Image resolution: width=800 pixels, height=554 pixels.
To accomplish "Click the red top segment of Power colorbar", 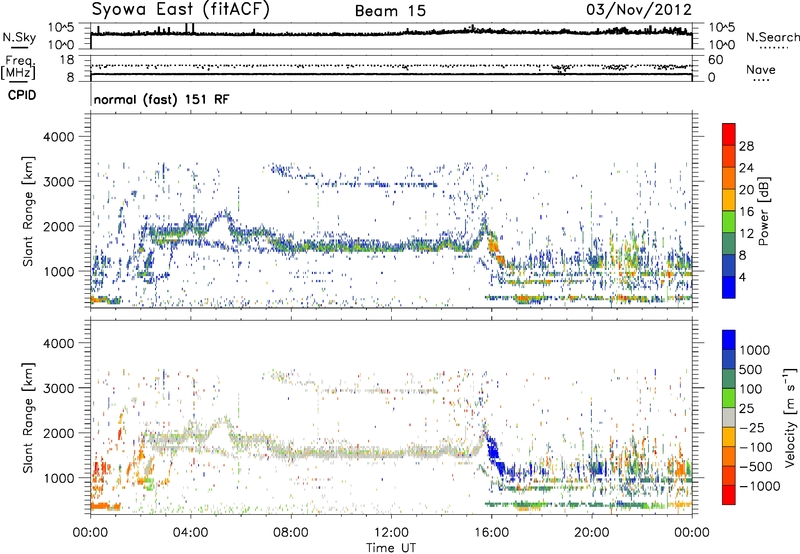I will click(729, 135).
